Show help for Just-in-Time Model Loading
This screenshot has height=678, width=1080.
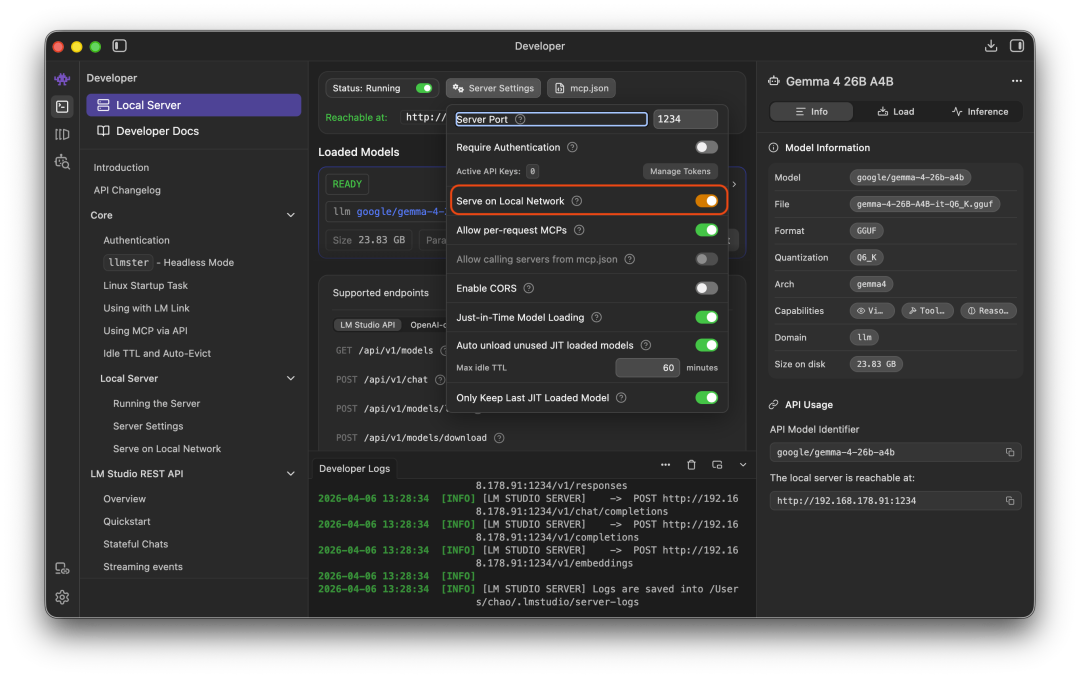tap(596, 318)
